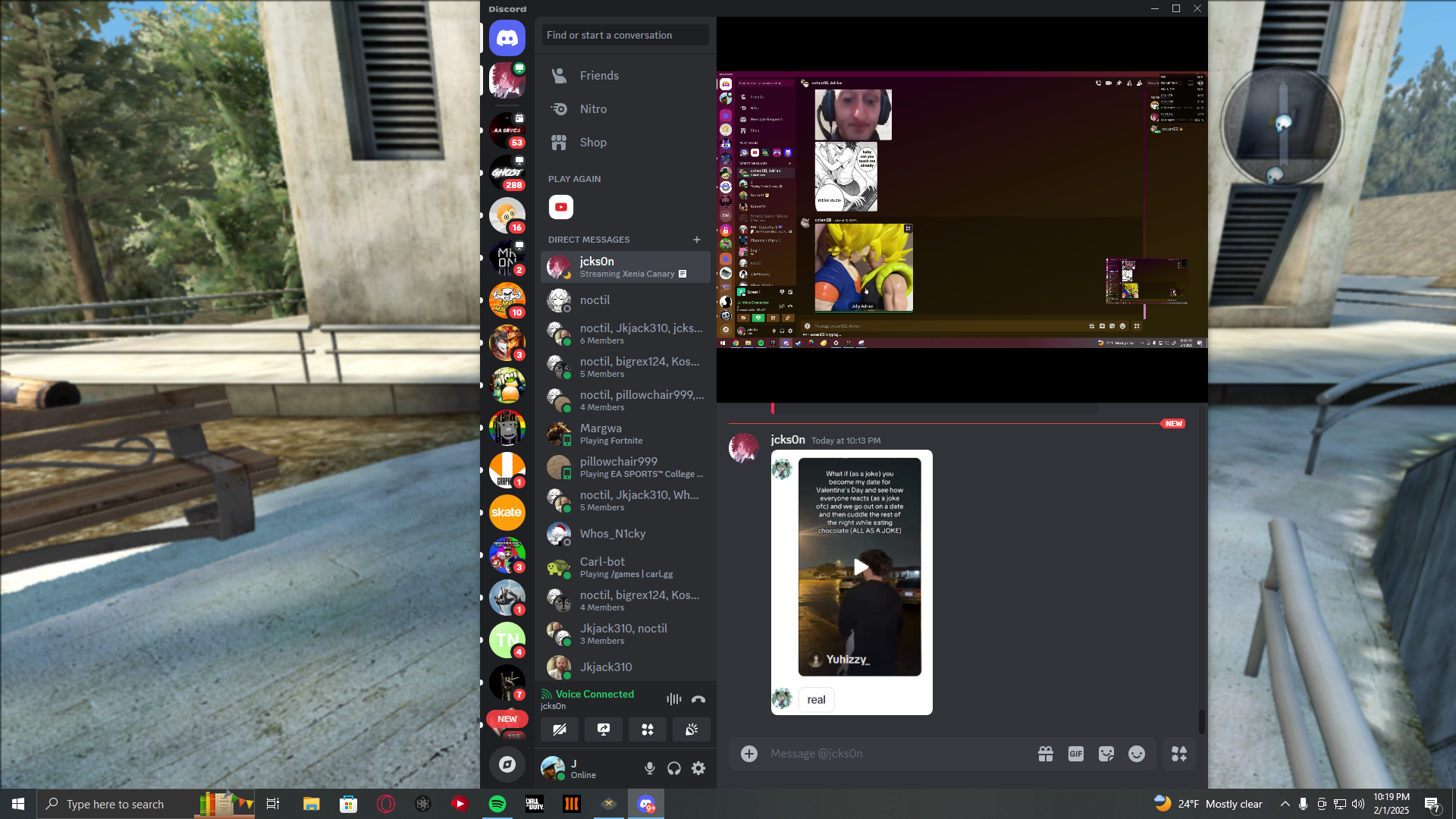Toggle microphone mute
The height and width of the screenshot is (819, 1456).
(x=650, y=768)
